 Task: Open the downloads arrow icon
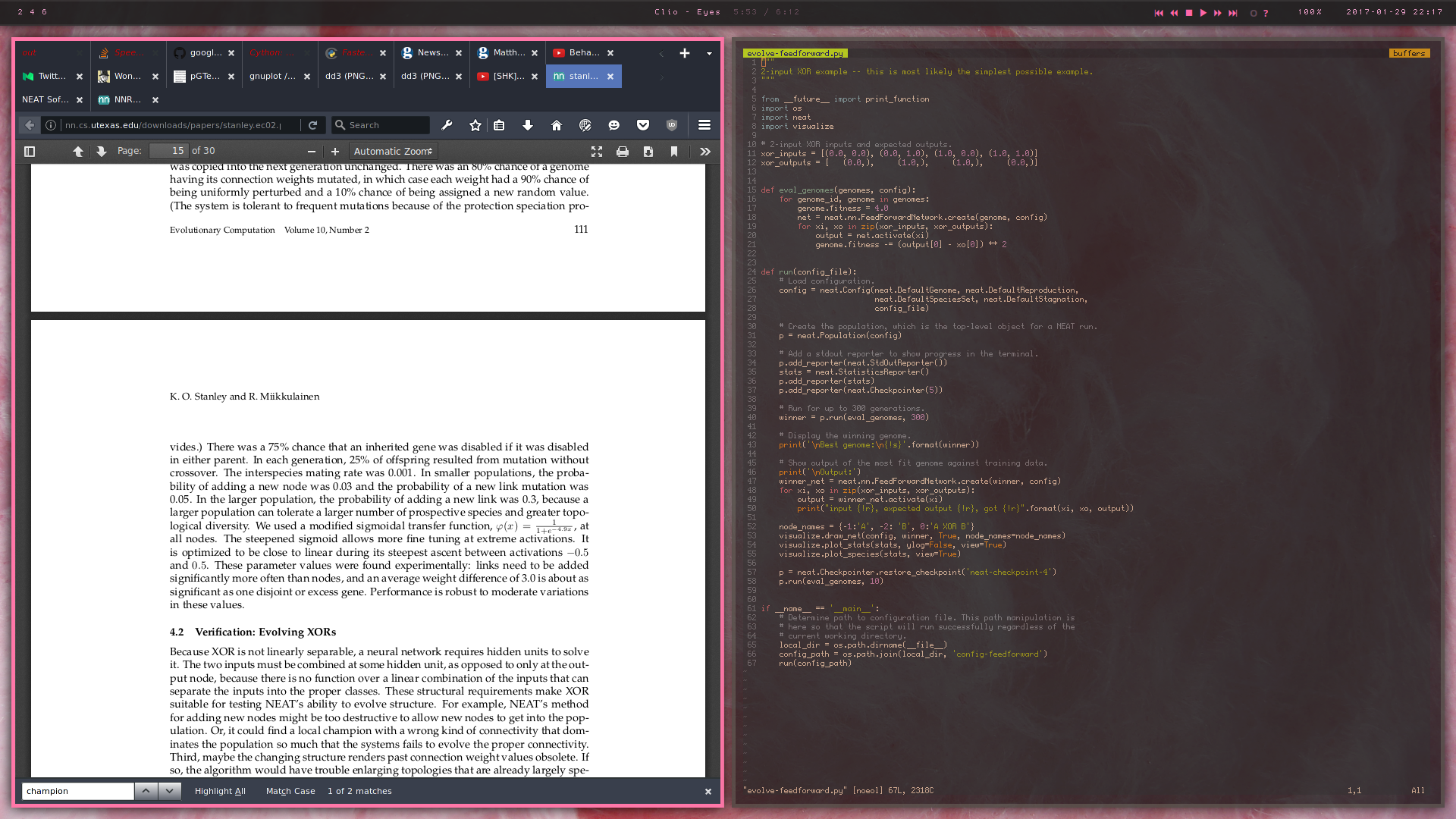(528, 125)
